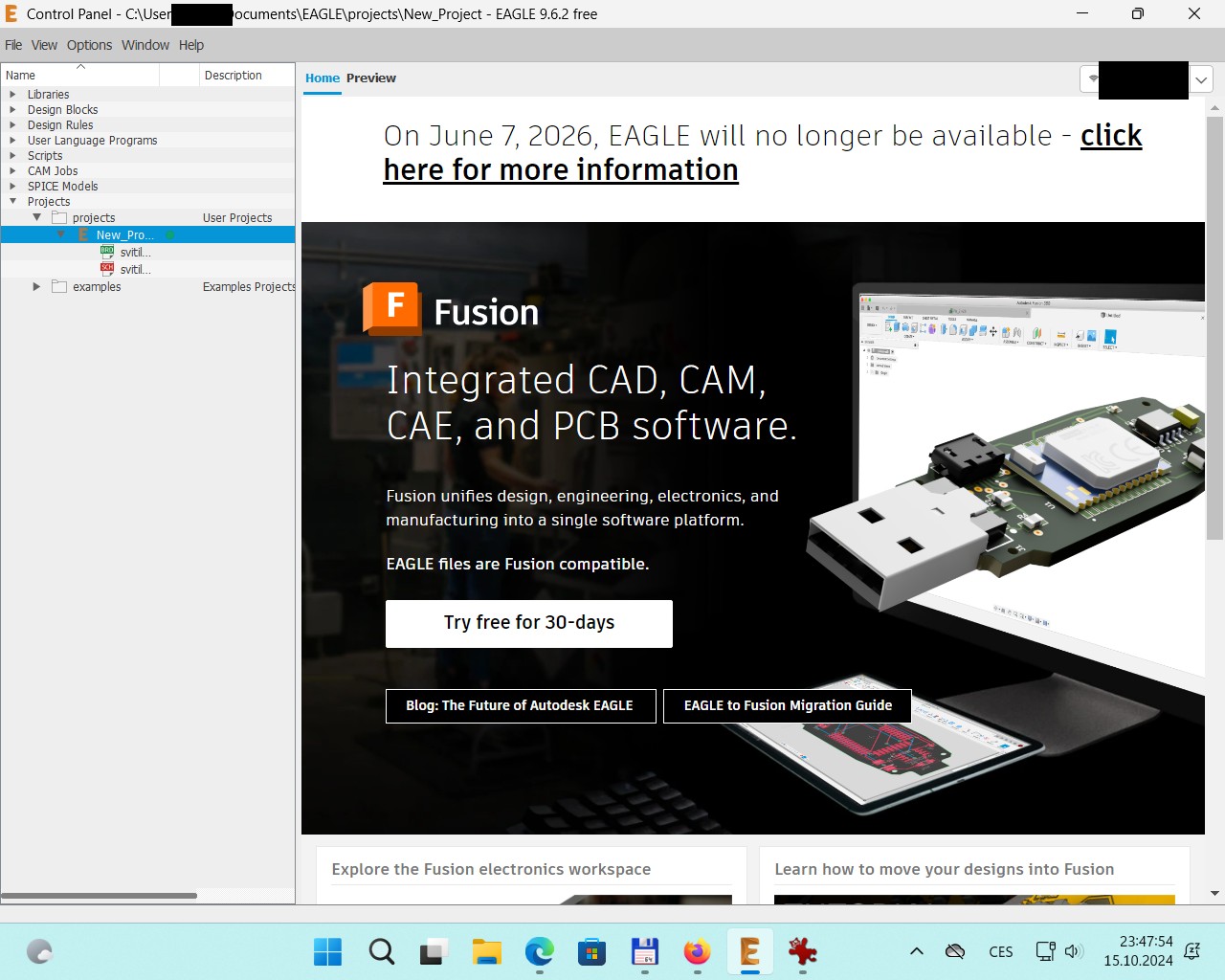Click the horizontal scrollbar in the tree panel
Viewport: 1225px width, 980px height.
tap(100, 896)
